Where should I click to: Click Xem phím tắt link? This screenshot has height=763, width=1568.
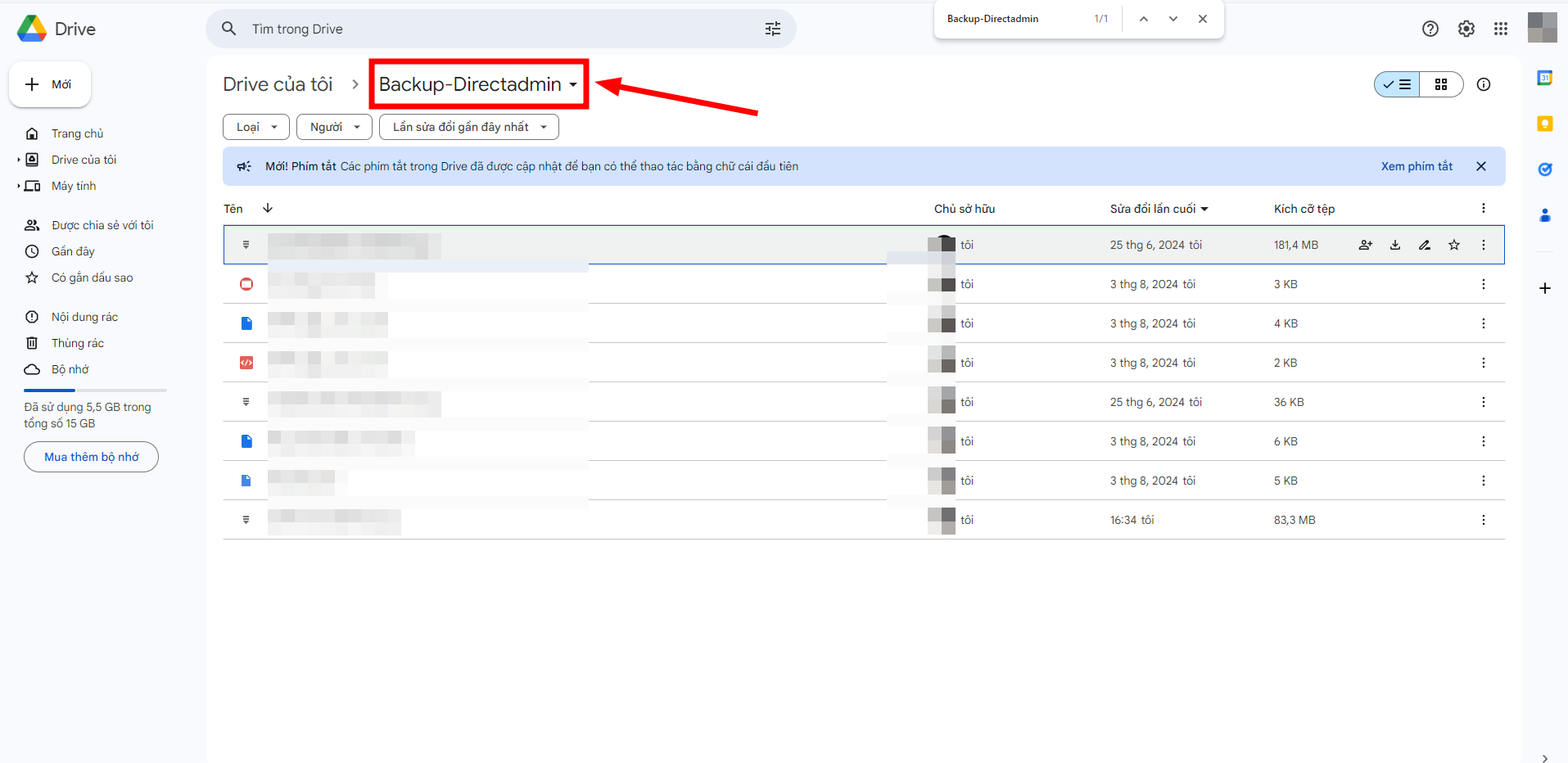[x=1417, y=166]
